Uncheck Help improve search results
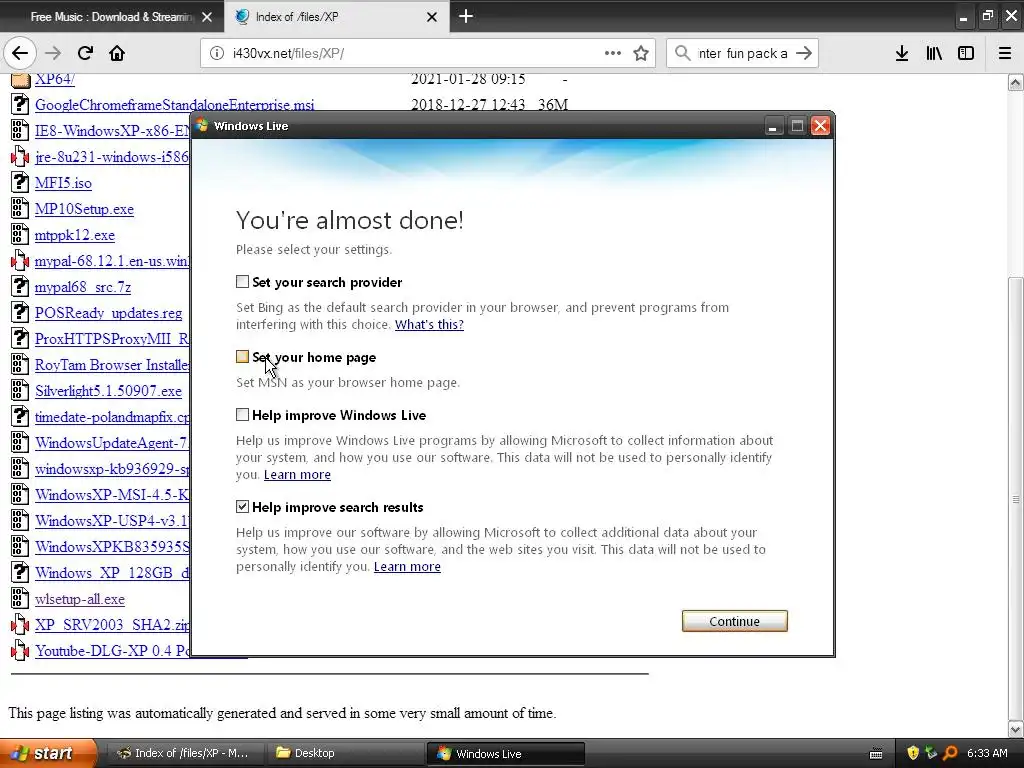Viewport: 1024px width, 768px height. (242, 507)
